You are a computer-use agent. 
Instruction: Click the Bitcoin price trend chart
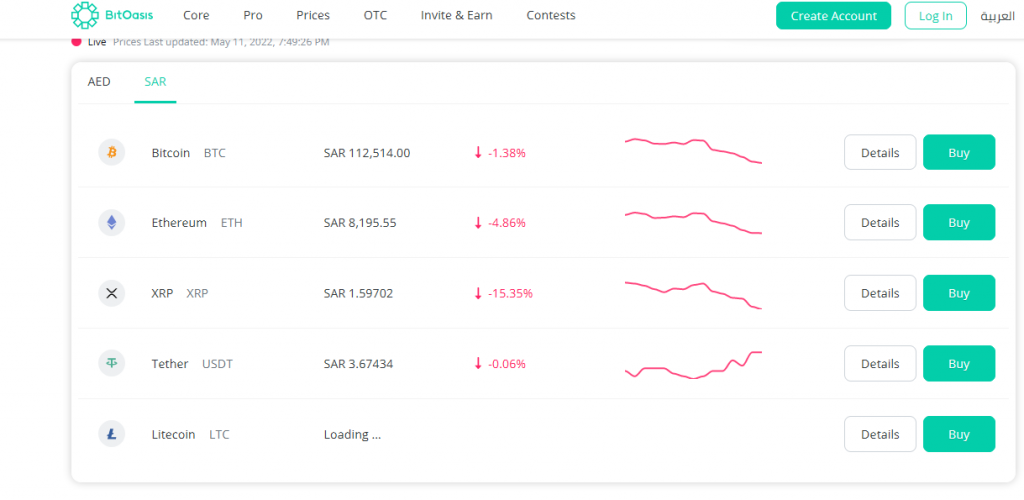(694, 151)
